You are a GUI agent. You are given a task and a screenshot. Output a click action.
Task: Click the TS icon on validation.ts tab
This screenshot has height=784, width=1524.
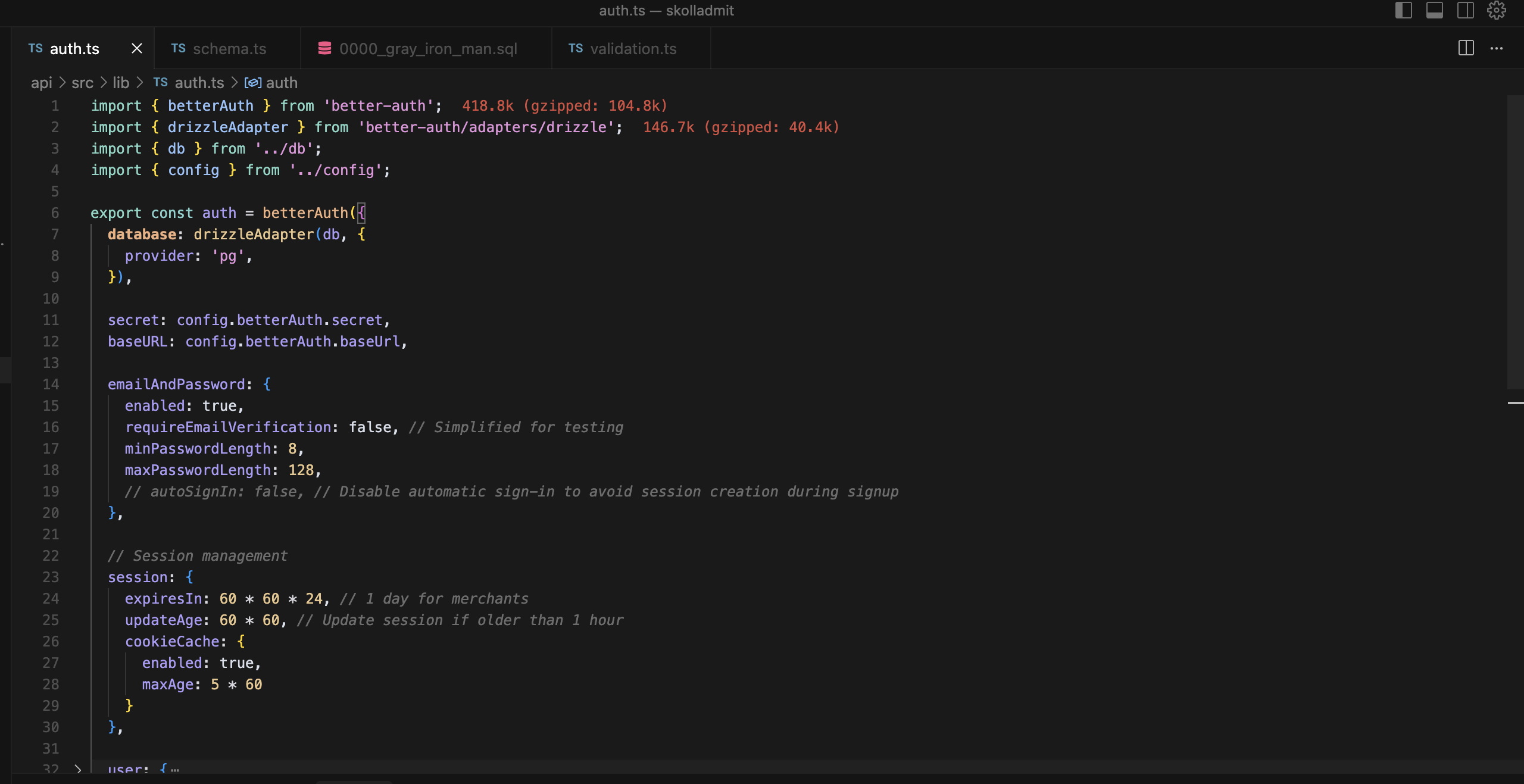(575, 48)
